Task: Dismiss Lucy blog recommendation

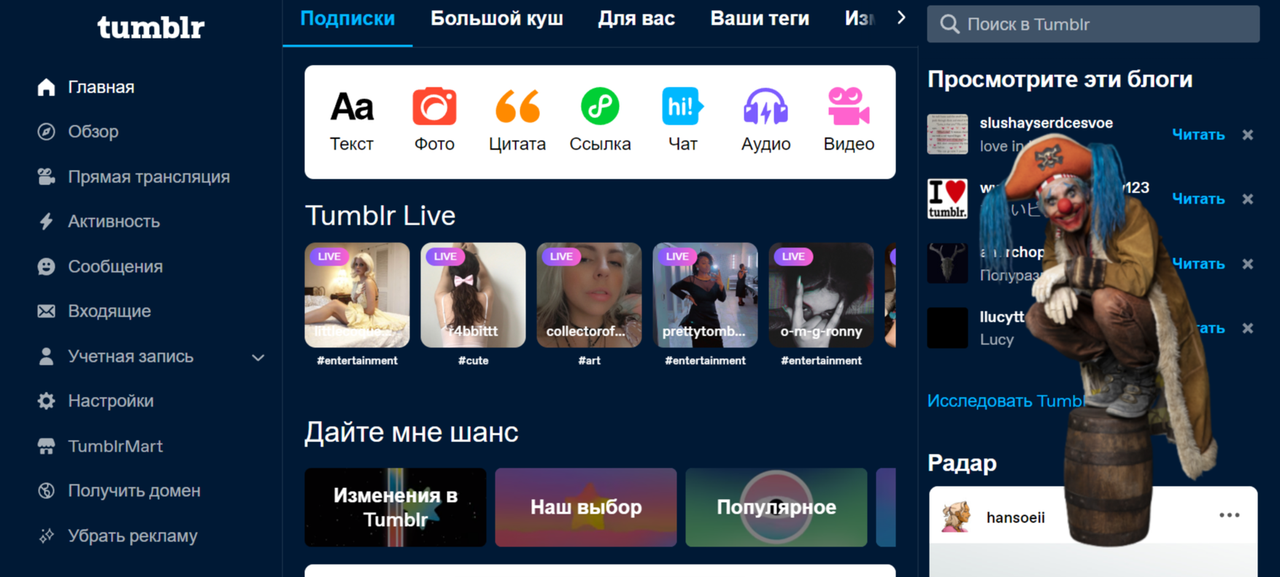Action: click(x=1247, y=328)
